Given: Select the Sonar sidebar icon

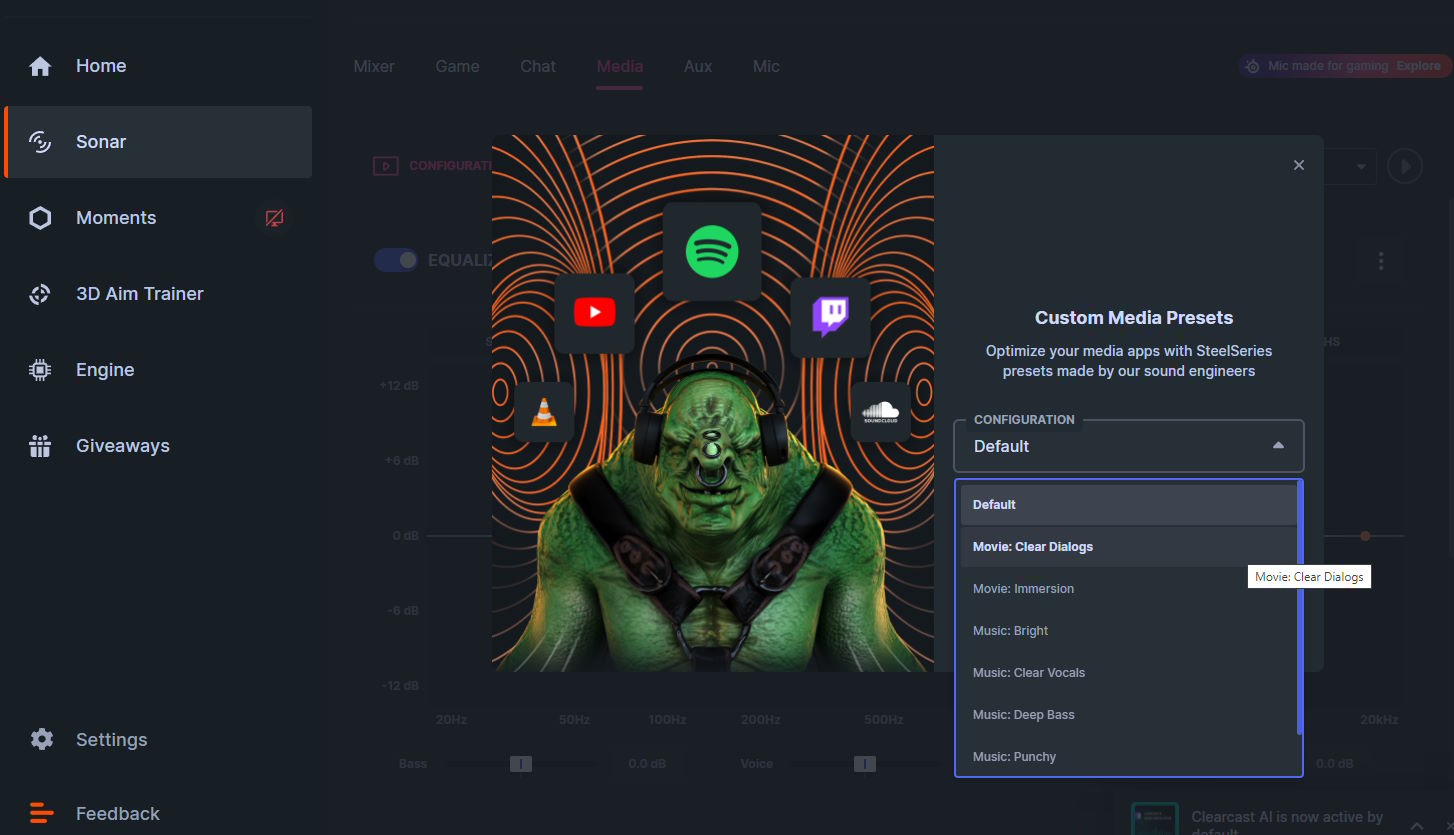Looking at the screenshot, I should pos(40,142).
